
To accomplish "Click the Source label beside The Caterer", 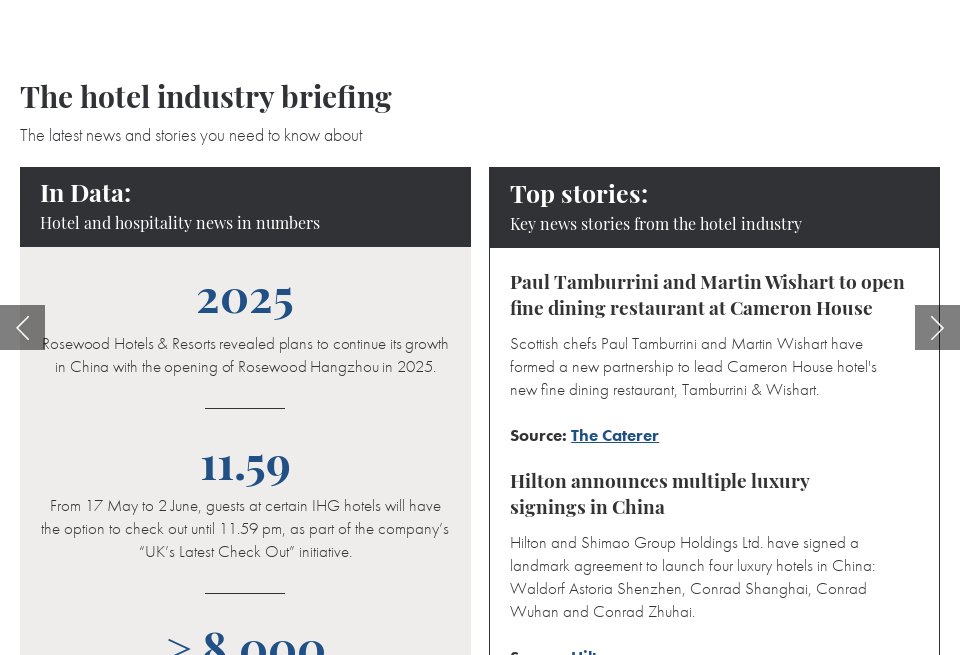I will tap(537, 435).
